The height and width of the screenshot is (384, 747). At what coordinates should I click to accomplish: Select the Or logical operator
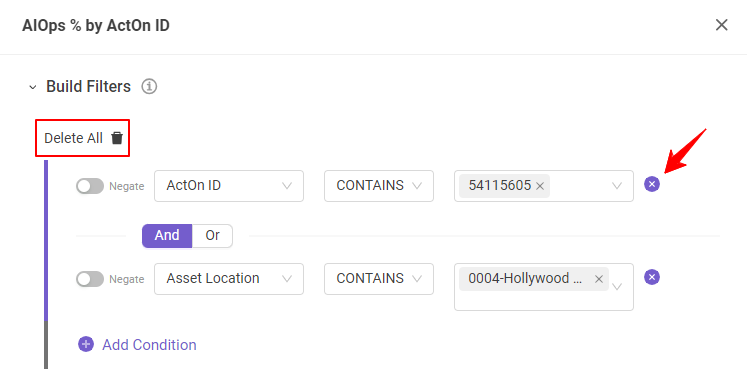(212, 235)
